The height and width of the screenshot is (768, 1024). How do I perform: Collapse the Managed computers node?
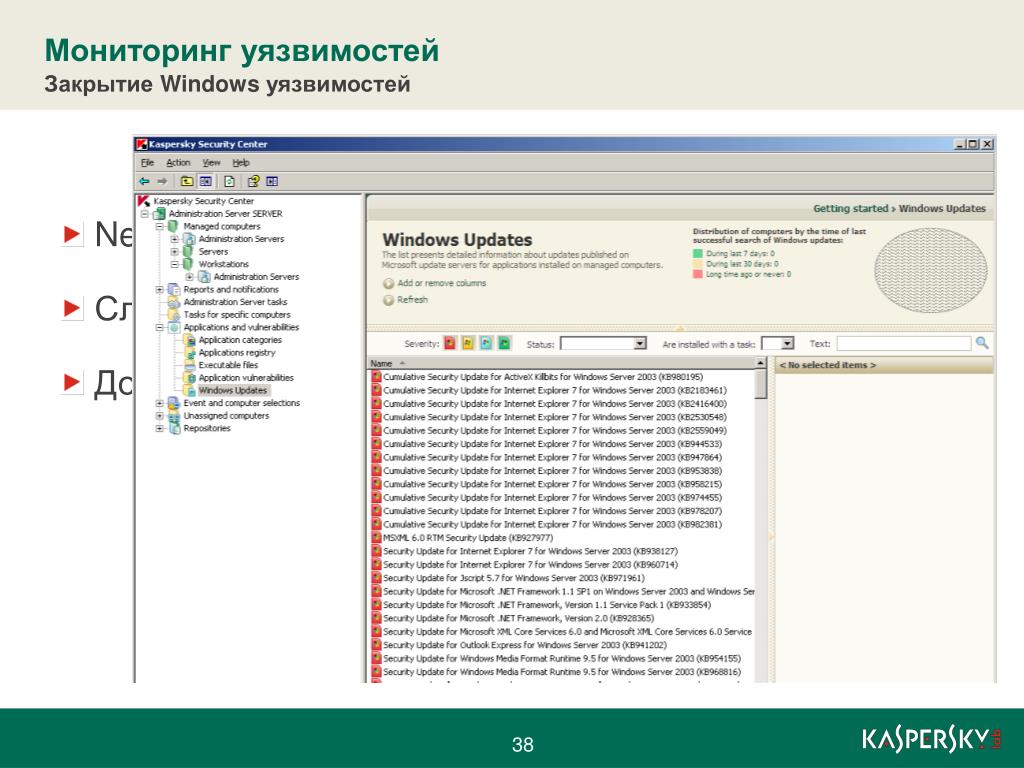[159, 226]
